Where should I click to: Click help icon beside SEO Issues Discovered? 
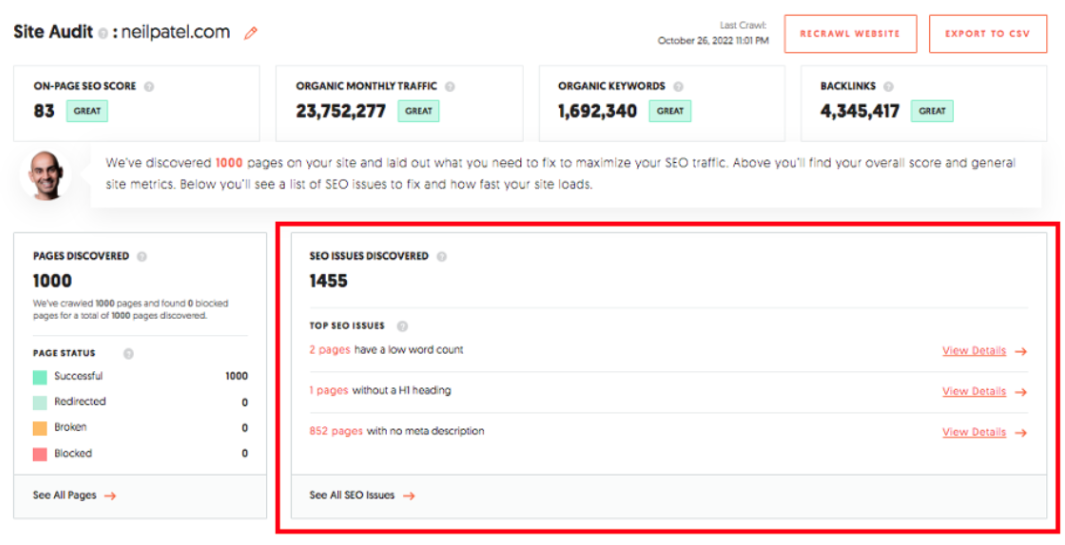[442, 256]
